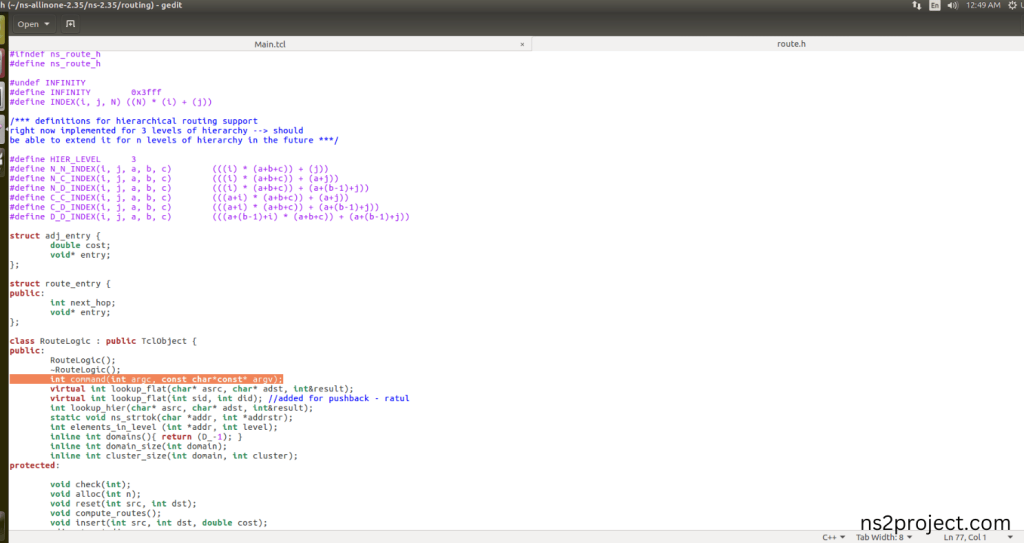Click the Ln 77, Col 1 indicator
The height and width of the screenshot is (543, 1024).
[965, 537]
